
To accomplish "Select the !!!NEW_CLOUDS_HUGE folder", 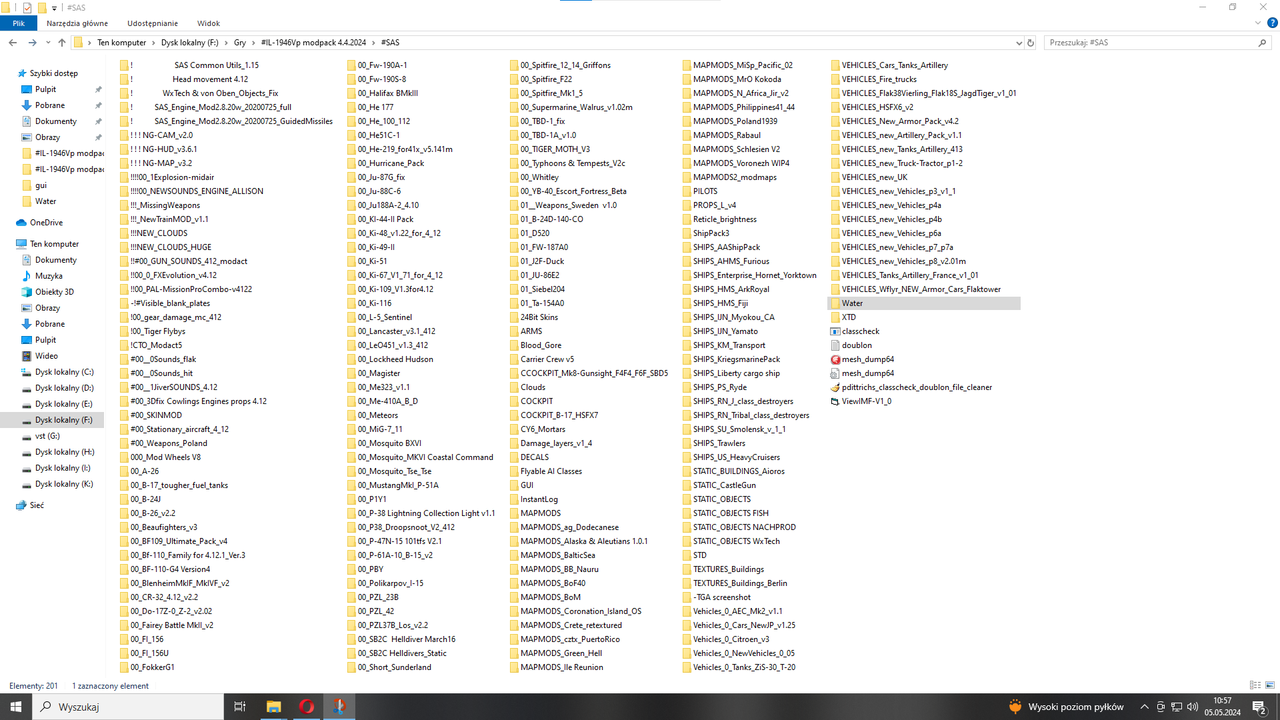I will (x=164, y=247).
